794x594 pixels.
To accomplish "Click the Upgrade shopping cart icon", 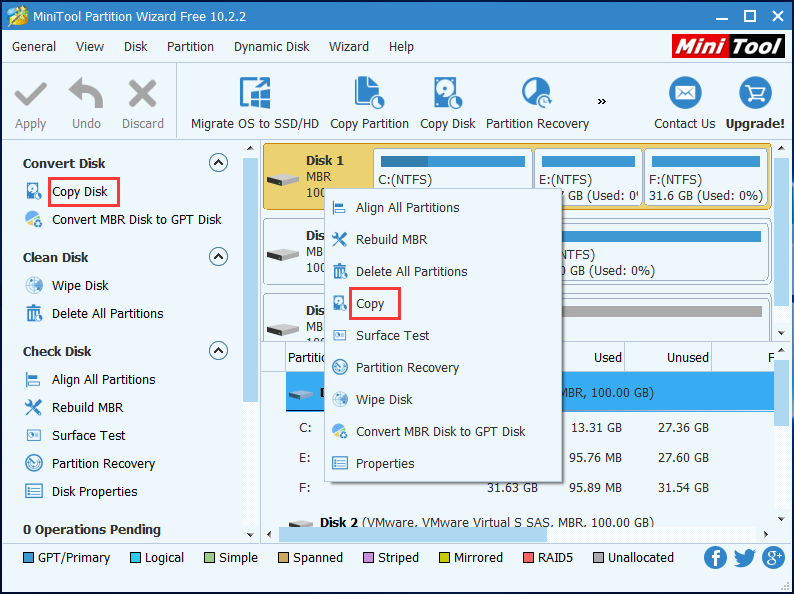I will coord(755,93).
